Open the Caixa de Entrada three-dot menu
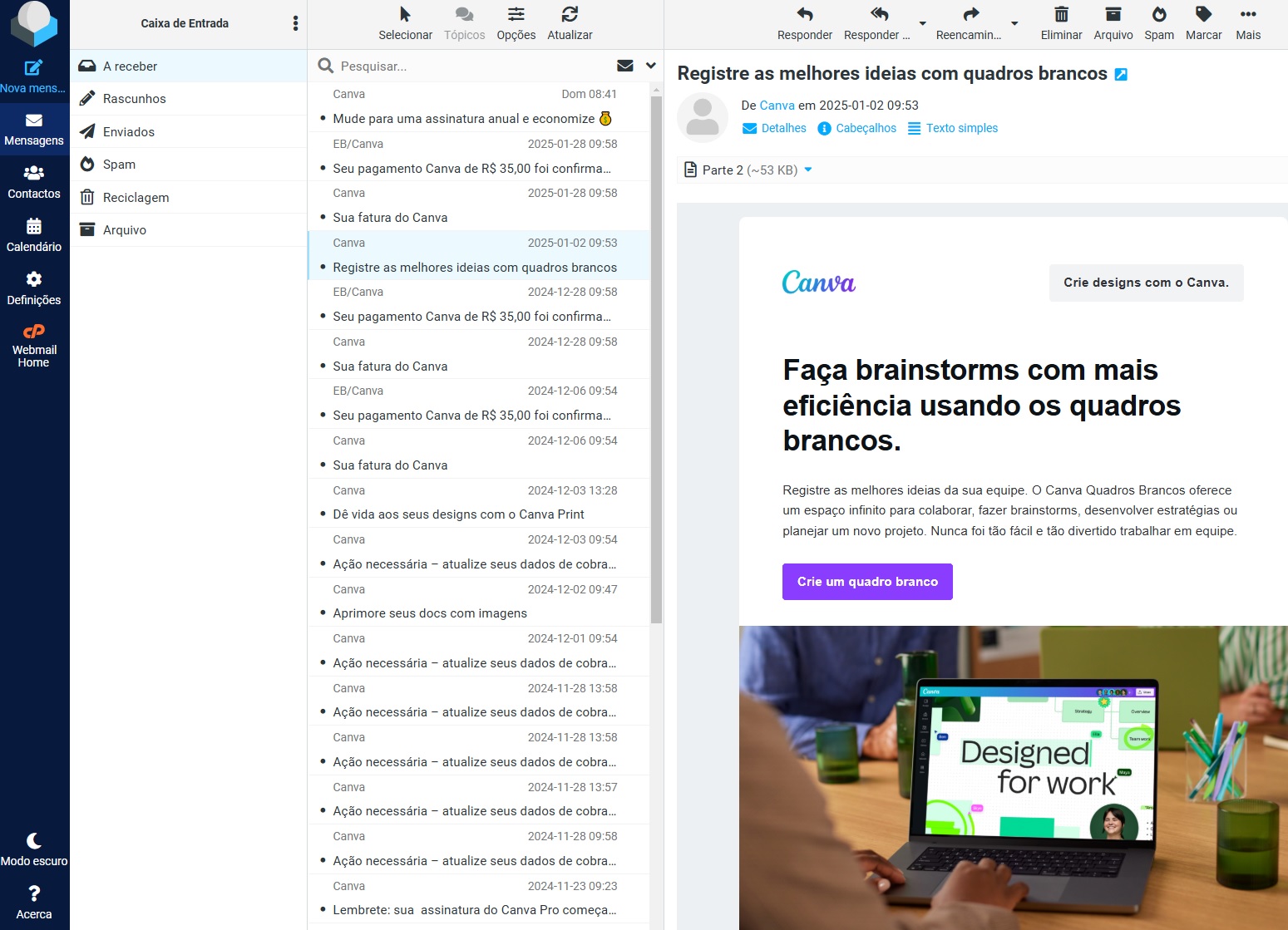The height and width of the screenshot is (930, 1288). [295, 23]
